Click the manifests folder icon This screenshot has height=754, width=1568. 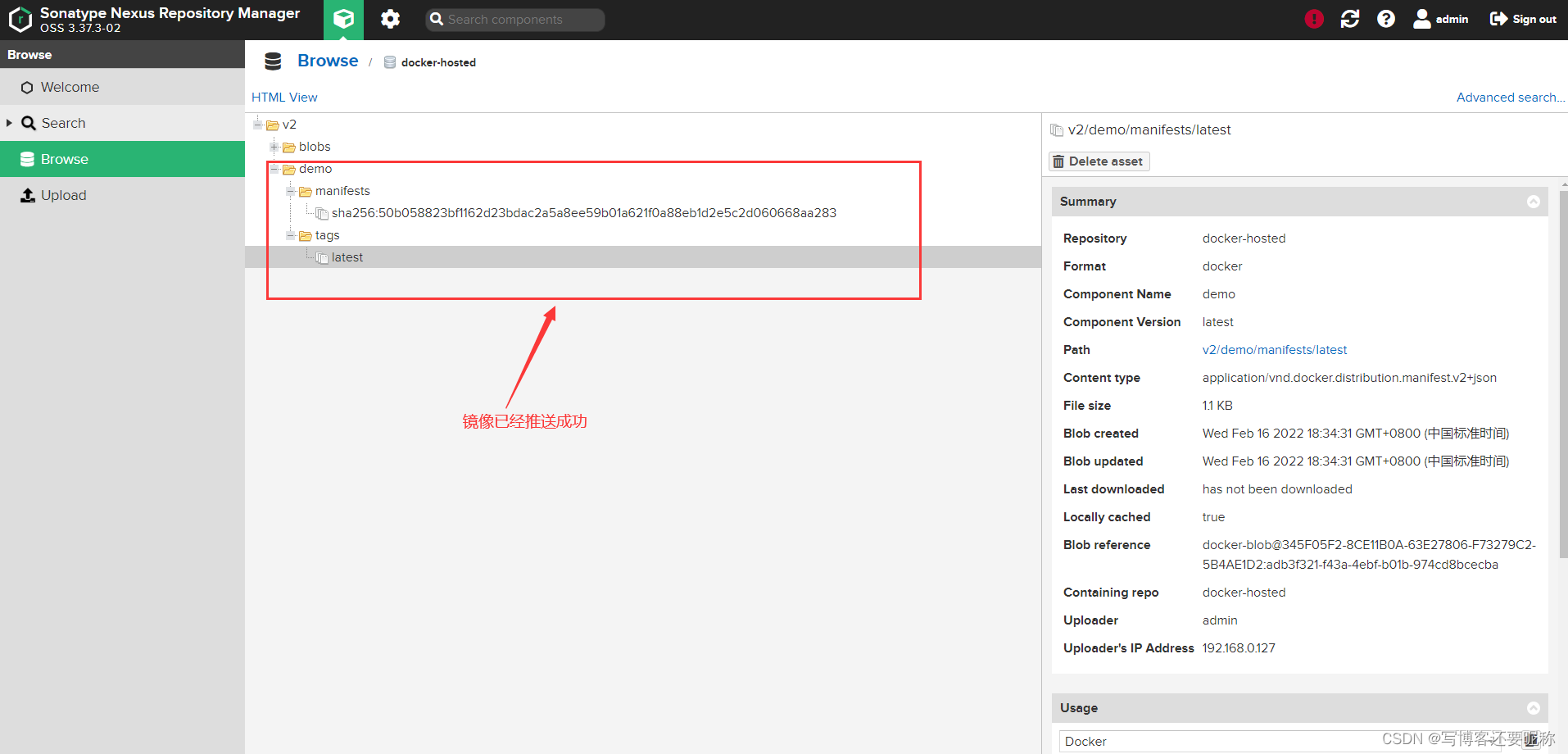pyautogui.click(x=306, y=191)
